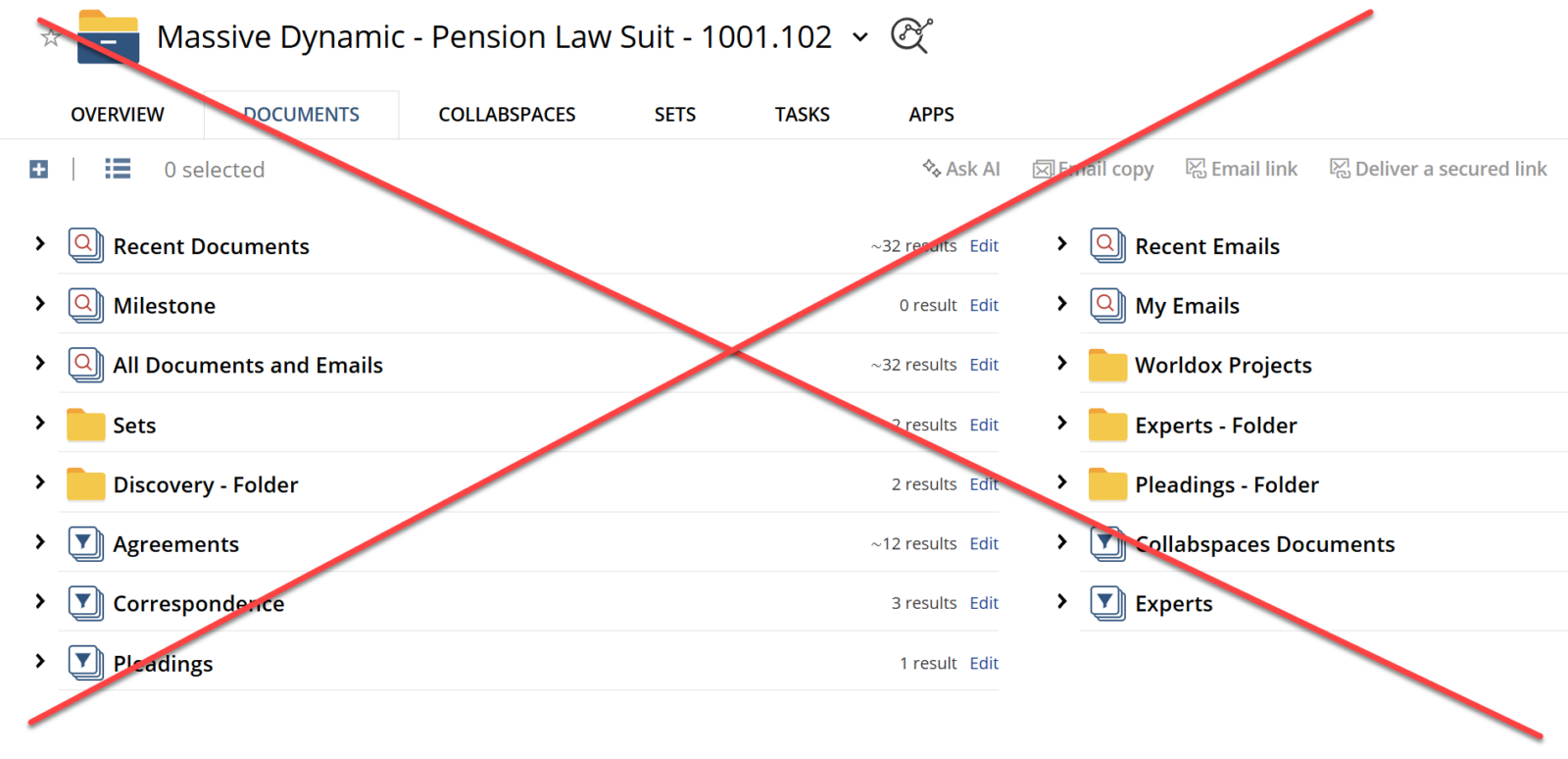Click the Experts filter icon
This screenshot has height=759, width=1568.
(x=1107, y=603)
